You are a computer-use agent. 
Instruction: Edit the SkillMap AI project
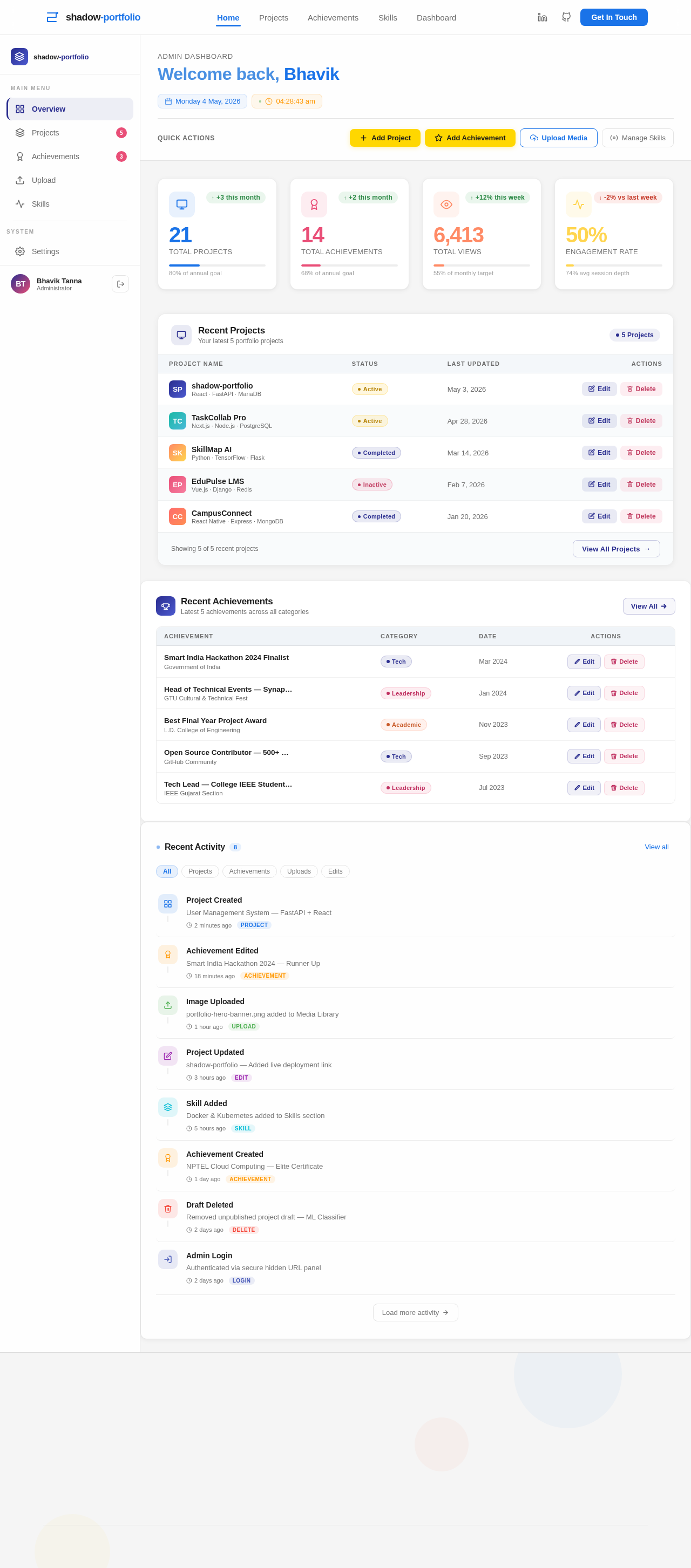point(599,453)
